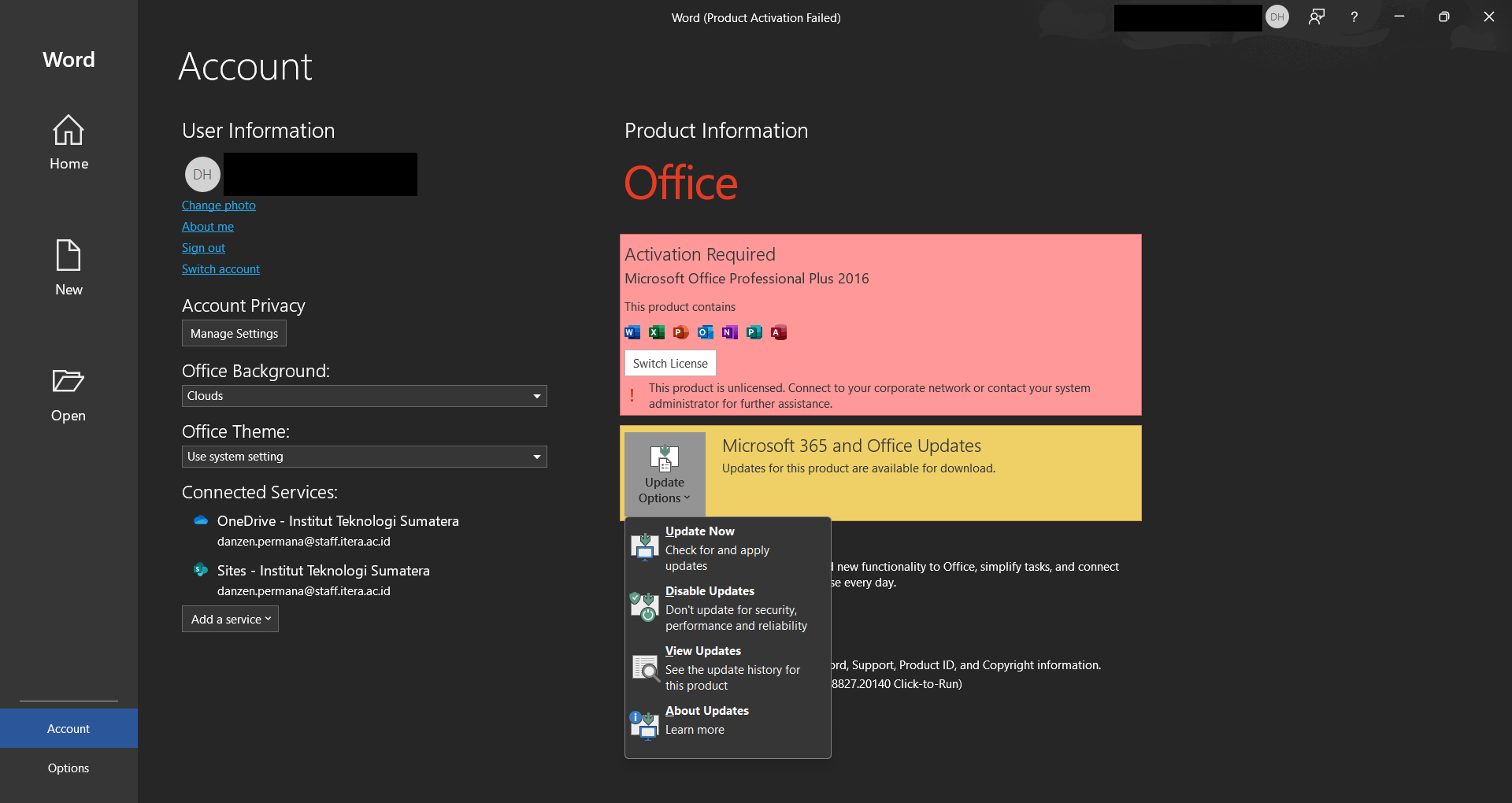Click the Update Now icon
The image size is (1512, 803).
point(645,547)
